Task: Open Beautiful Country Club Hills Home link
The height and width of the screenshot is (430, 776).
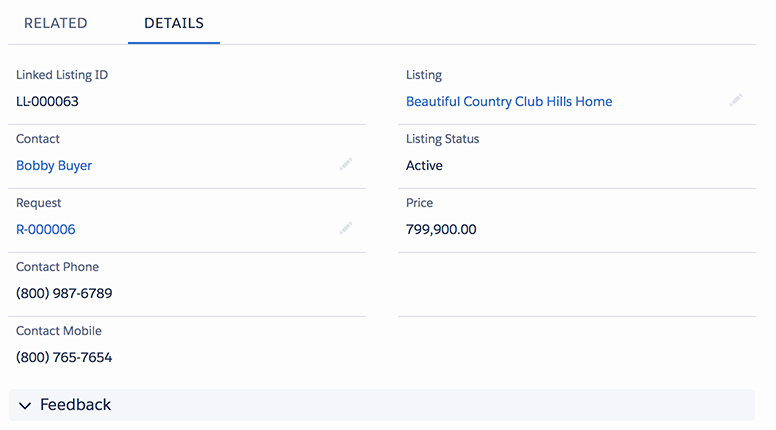Action: [x=509, y=101]
